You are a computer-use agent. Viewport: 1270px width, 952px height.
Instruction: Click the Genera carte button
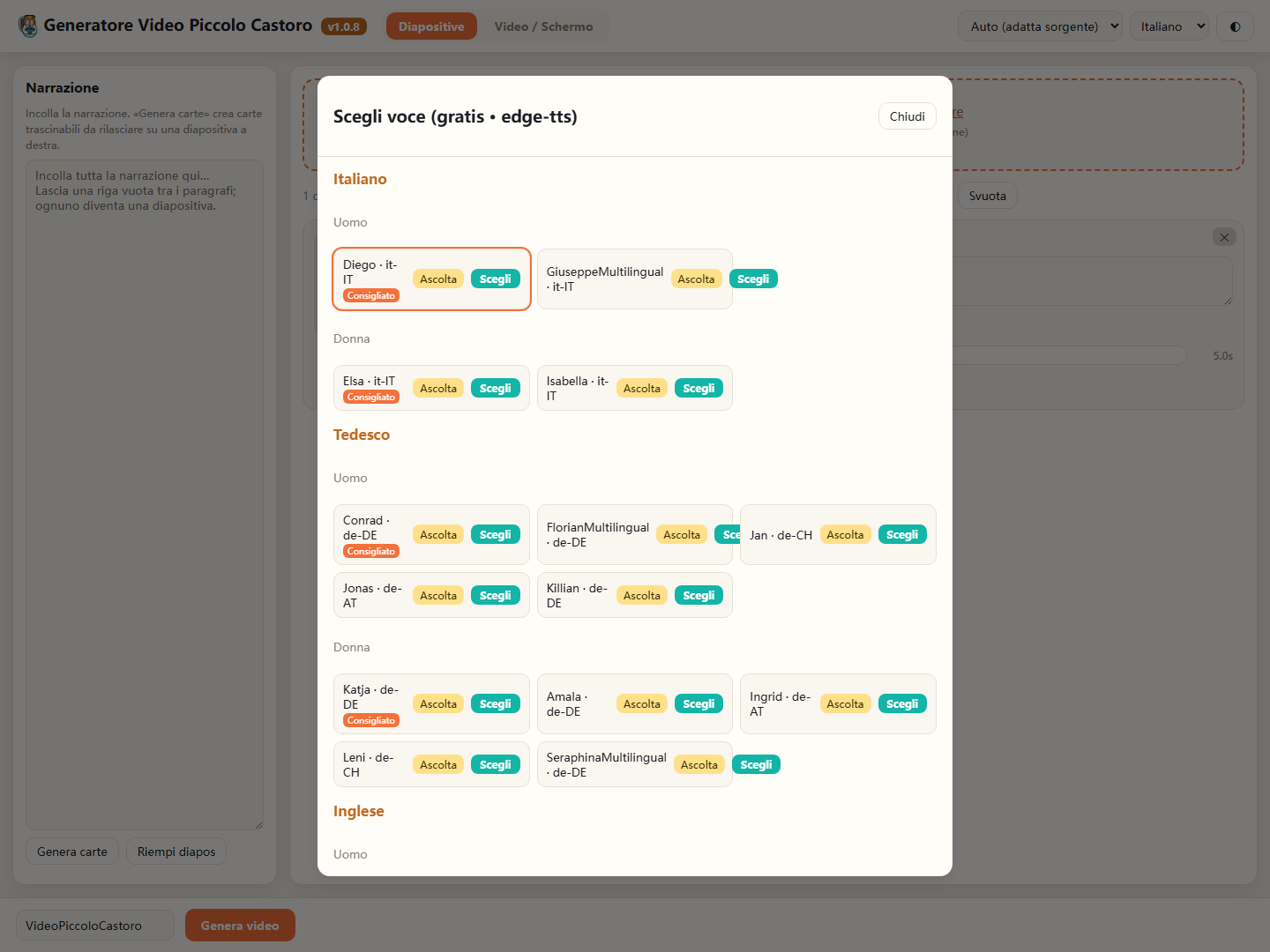(x=72, y=852)
